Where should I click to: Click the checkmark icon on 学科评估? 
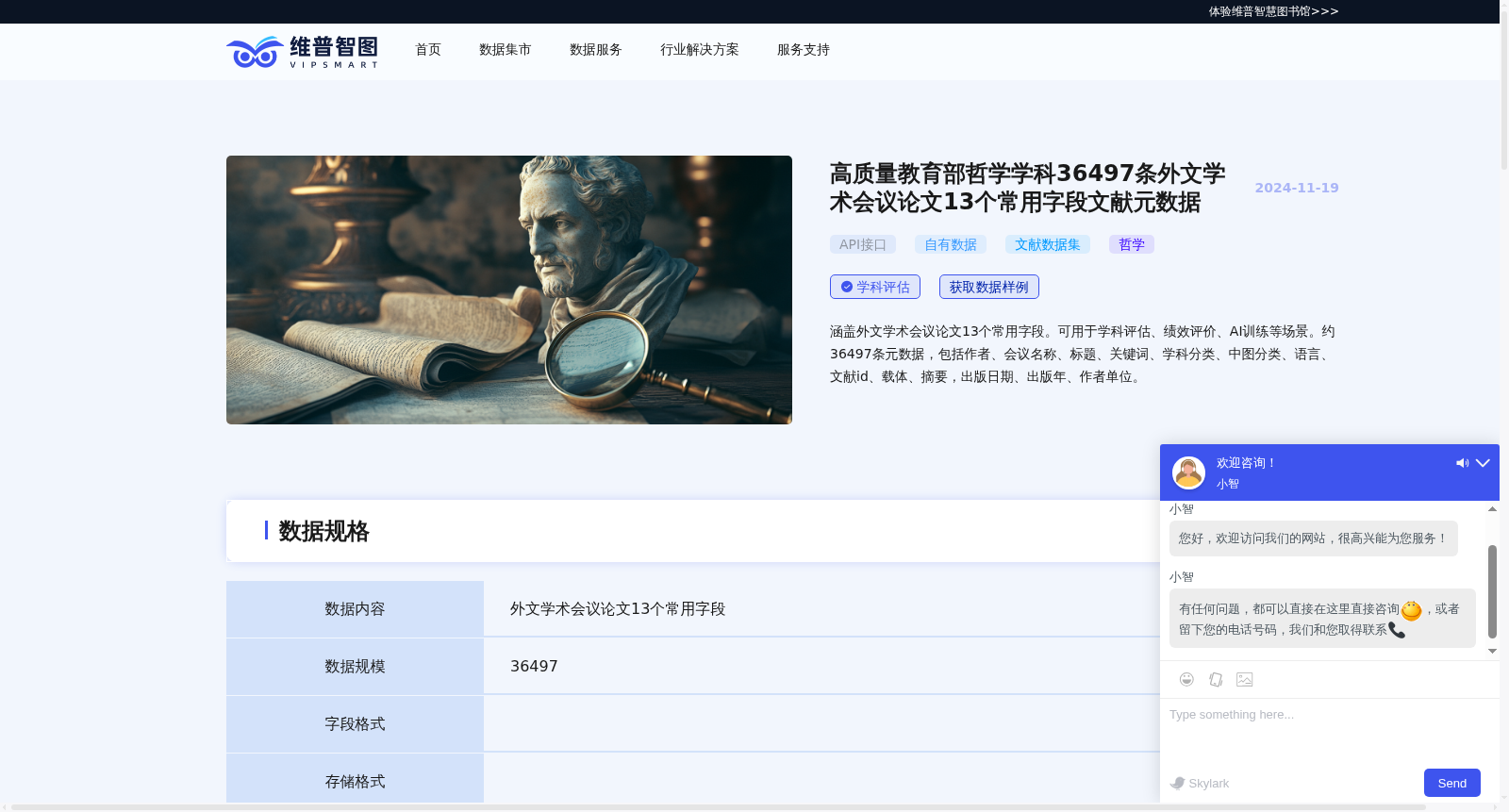point(847,287)
